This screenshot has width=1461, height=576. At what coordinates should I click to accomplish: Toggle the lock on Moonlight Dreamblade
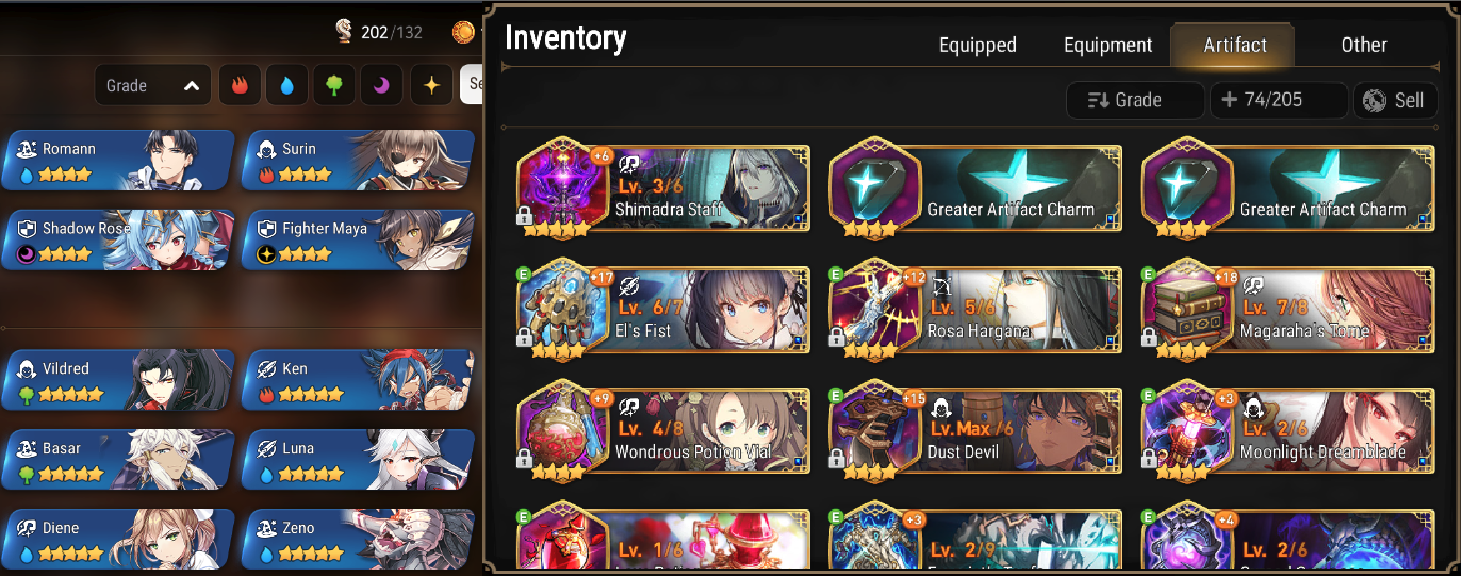(x=1148, y=459)
